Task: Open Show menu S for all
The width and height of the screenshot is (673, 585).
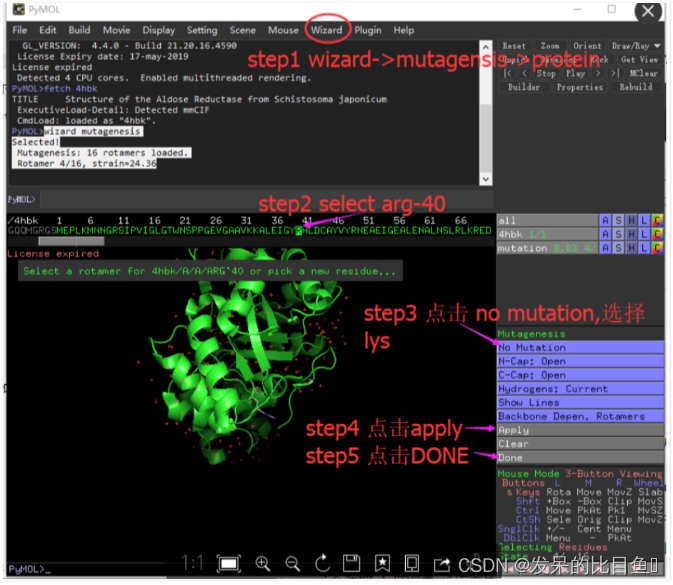Action: (618, 221)
